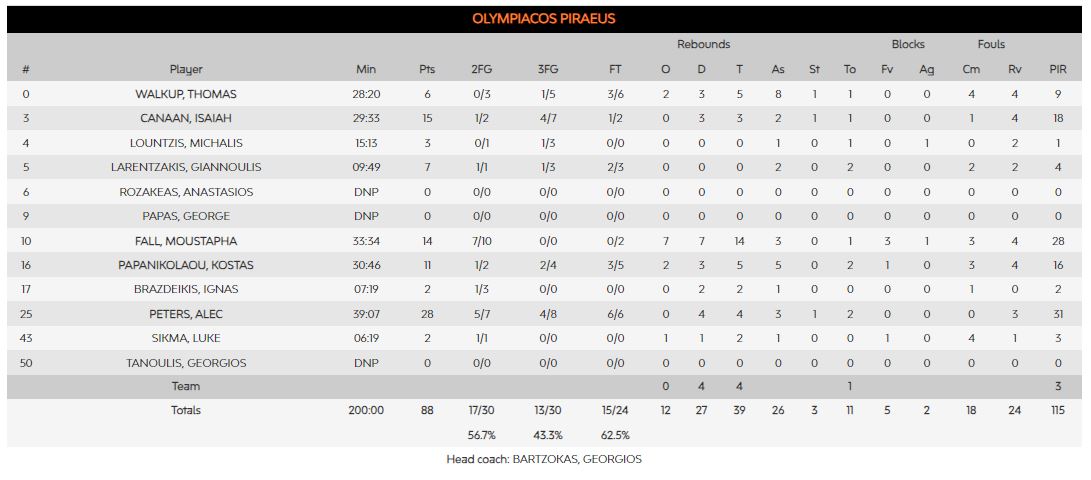Select the Totals row label

pyautogui.click(x=186, y=410)
